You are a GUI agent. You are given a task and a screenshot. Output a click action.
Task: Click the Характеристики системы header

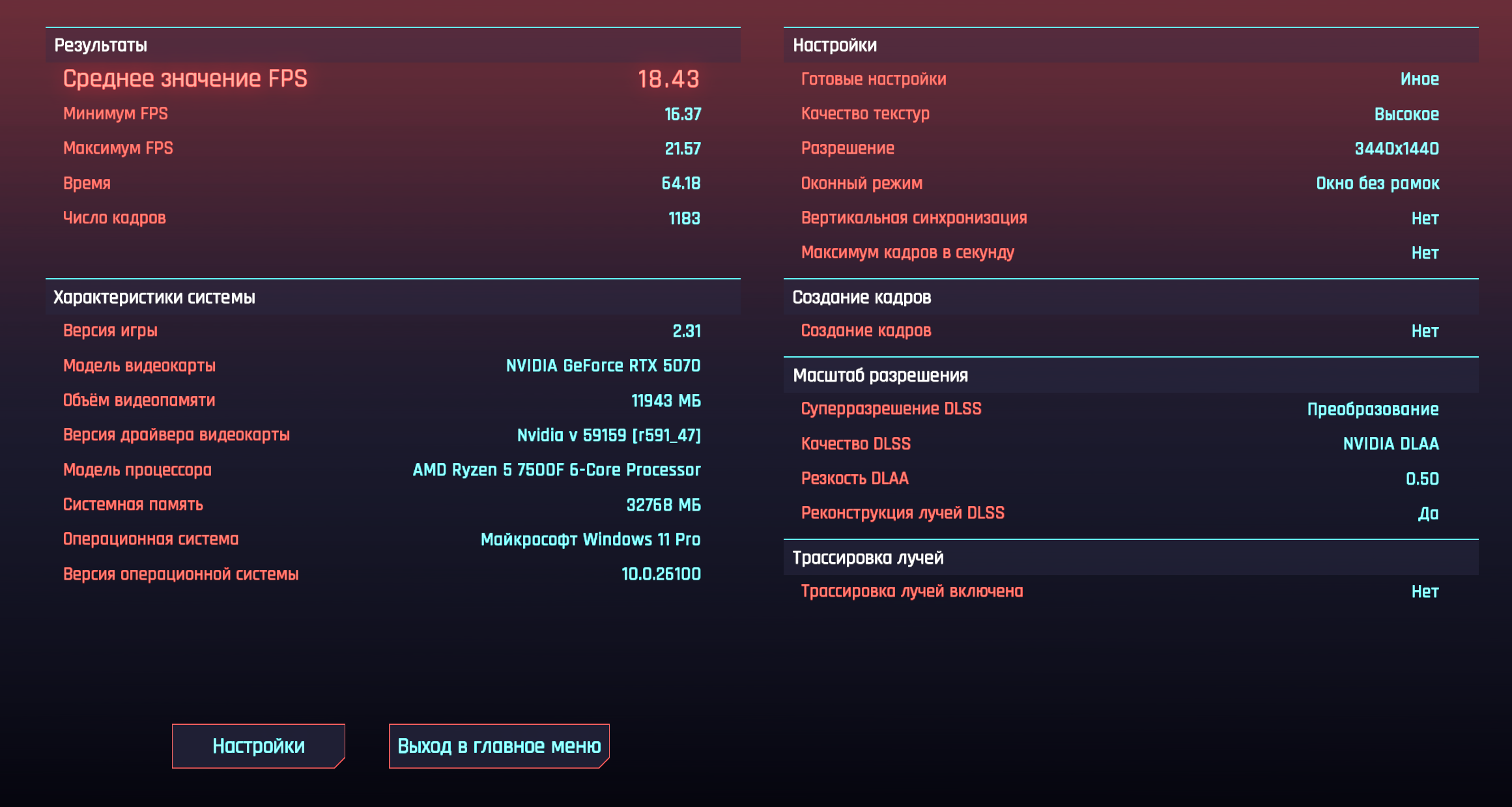(154, 297)
